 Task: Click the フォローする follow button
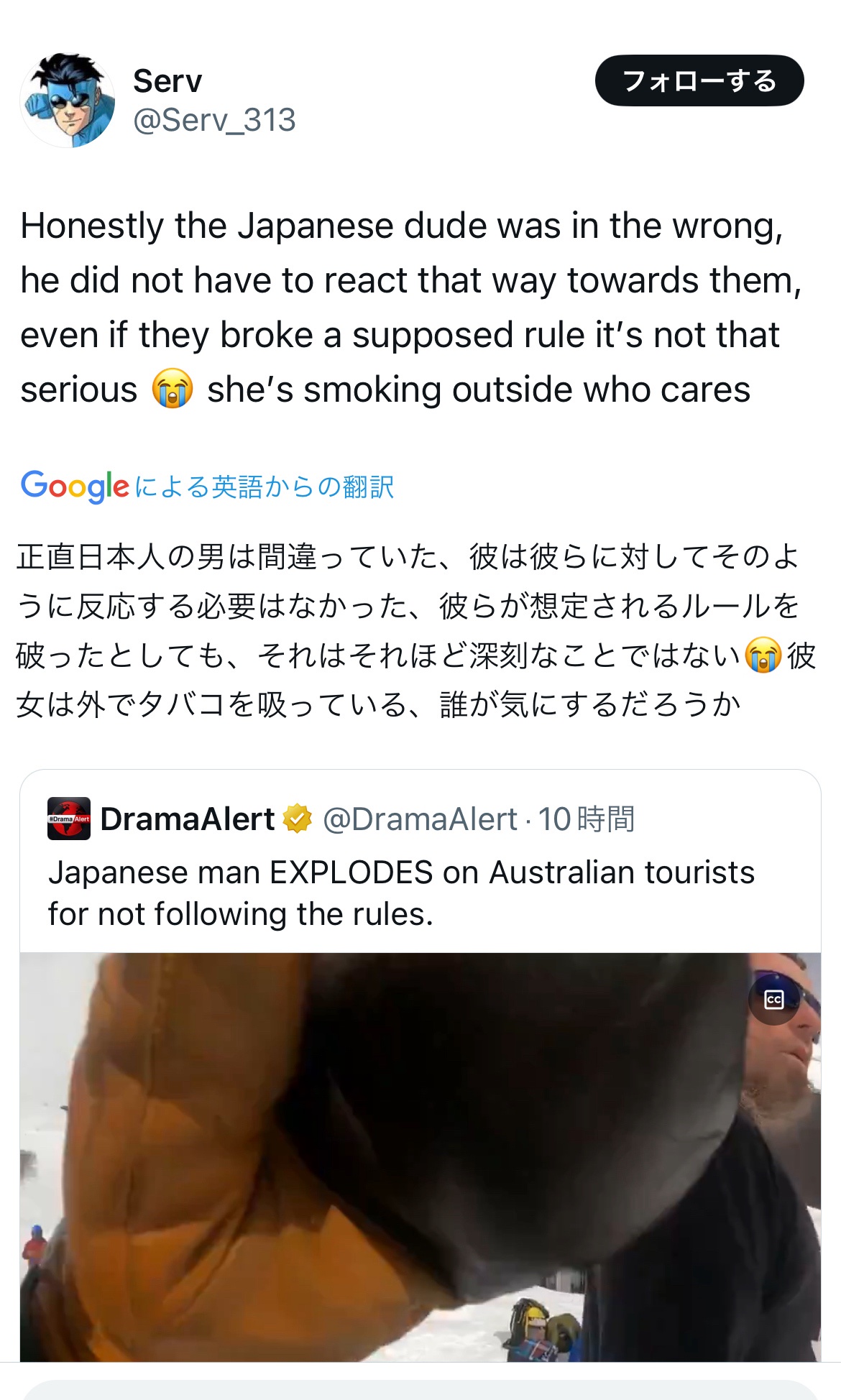click(699, 80)
